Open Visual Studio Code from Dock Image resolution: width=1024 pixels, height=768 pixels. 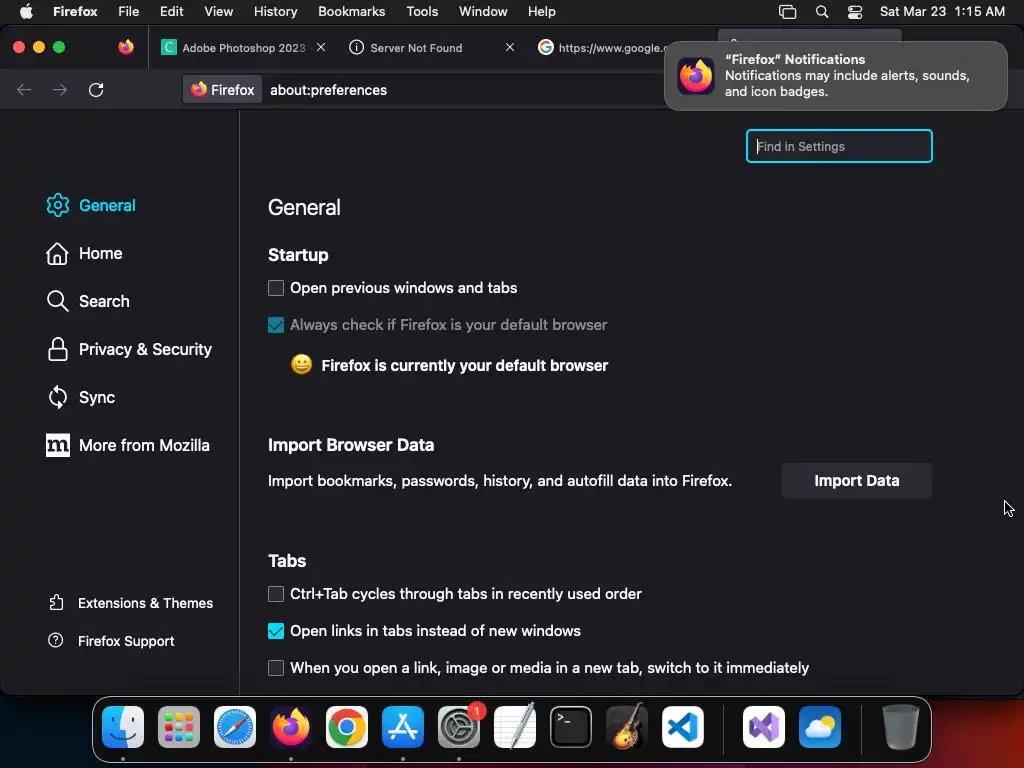[683, 727]
